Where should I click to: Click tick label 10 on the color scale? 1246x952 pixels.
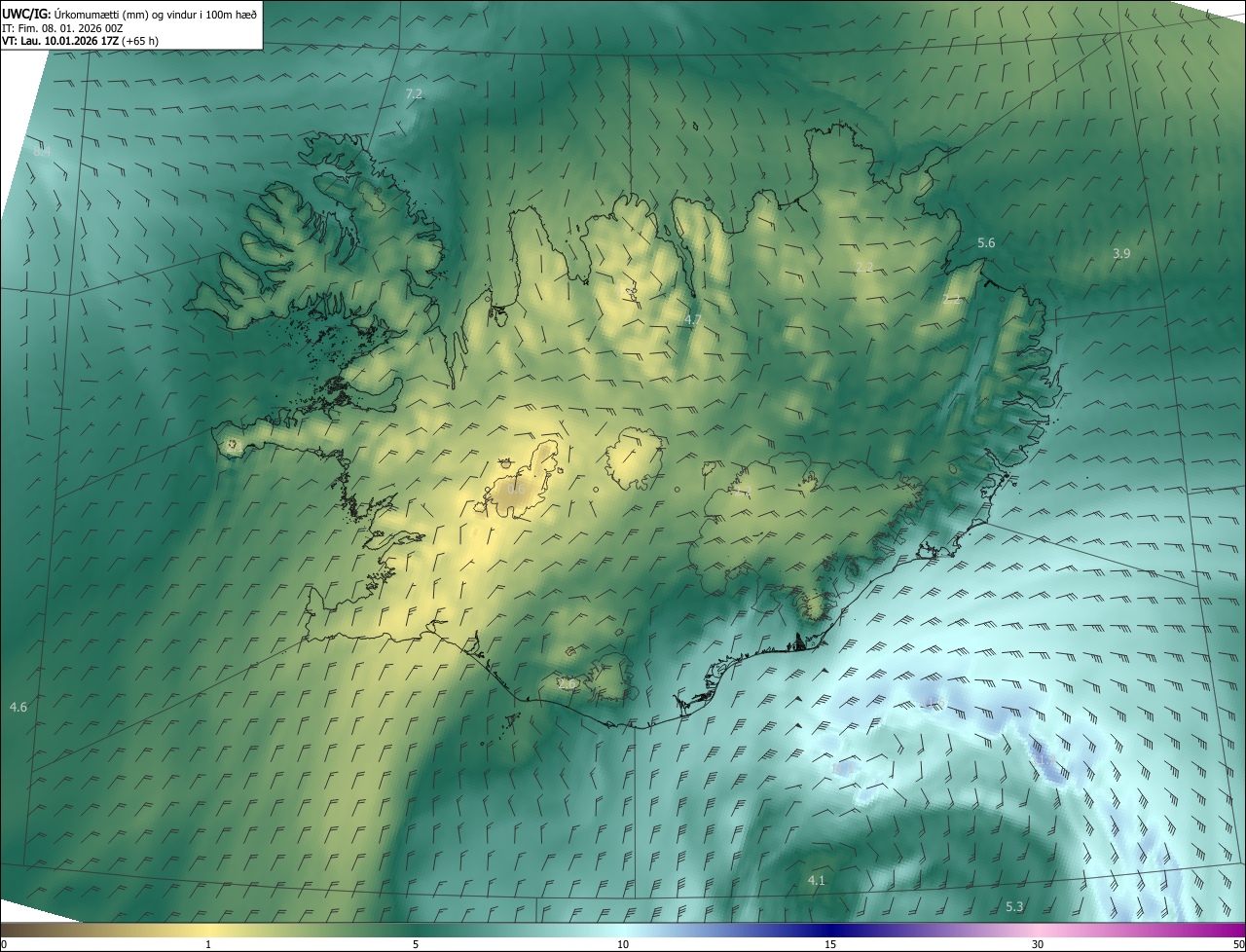pyautogui.click(x=623, y=944)
